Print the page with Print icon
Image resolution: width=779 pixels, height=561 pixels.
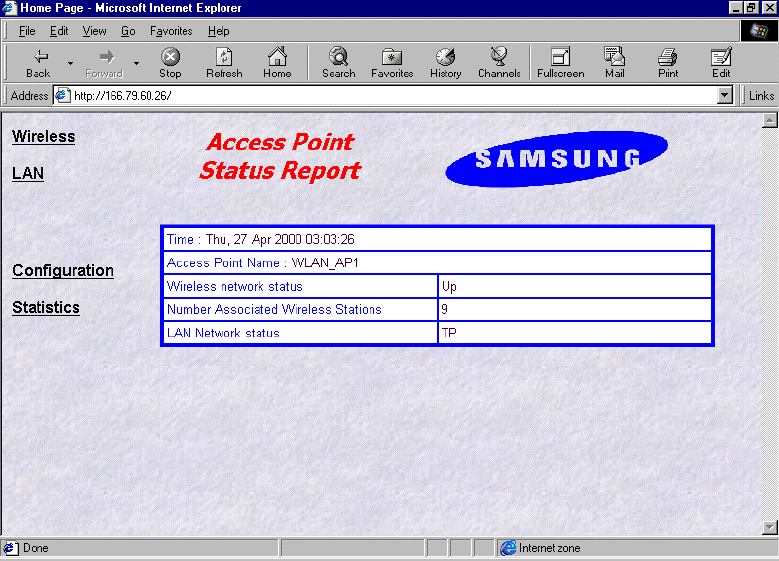(668, 57)
